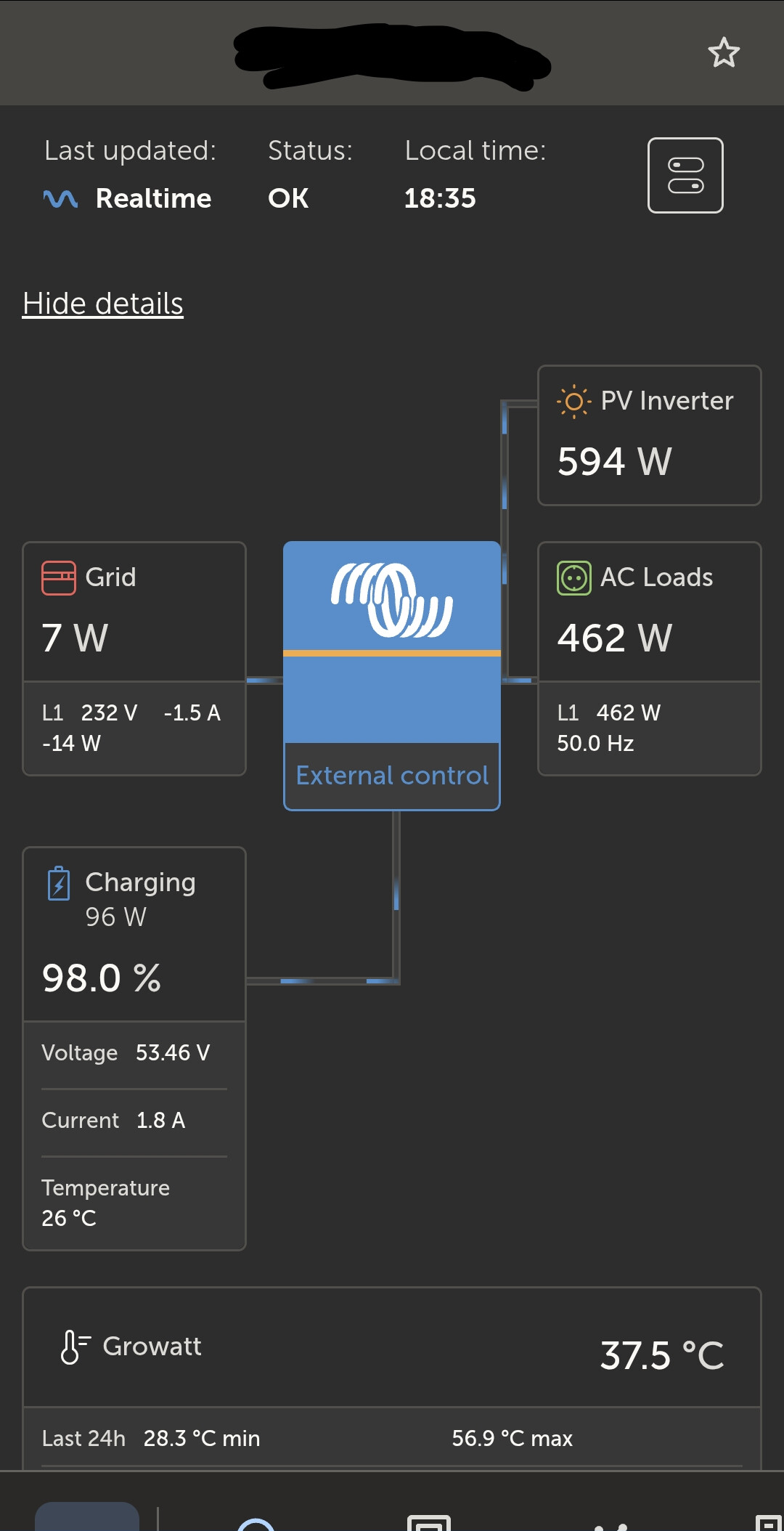Click the Growatt thermometer icon
This screenshot has height=1531, width=784.
click(x=74, y=1347)
